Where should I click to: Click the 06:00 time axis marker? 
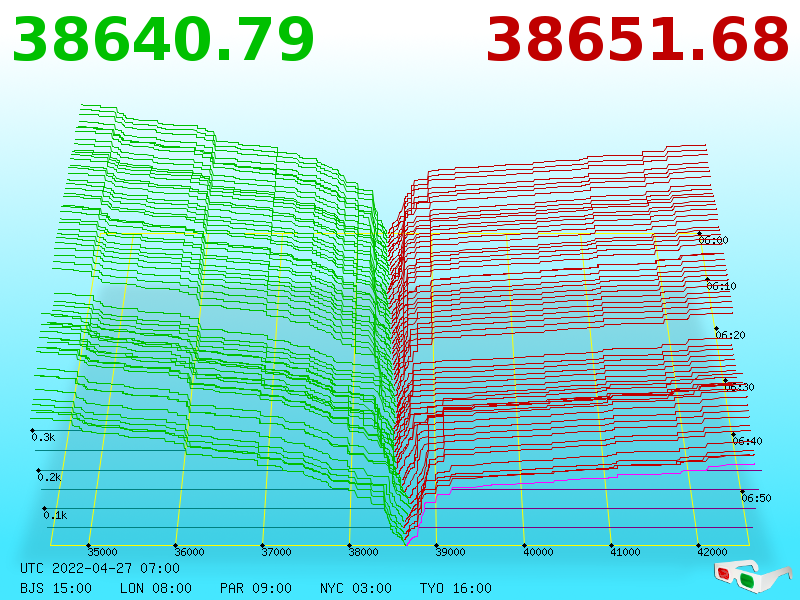tap(713, 240)
